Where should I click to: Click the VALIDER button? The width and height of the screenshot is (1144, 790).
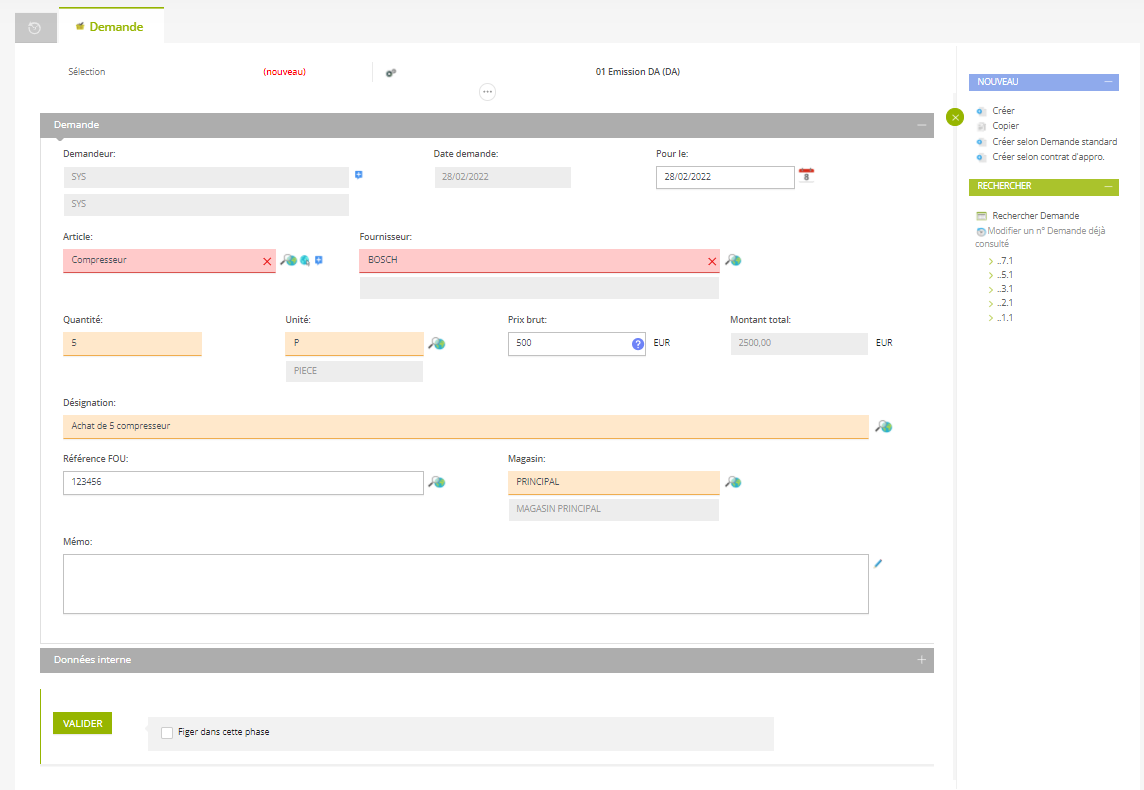click(82, 722)
